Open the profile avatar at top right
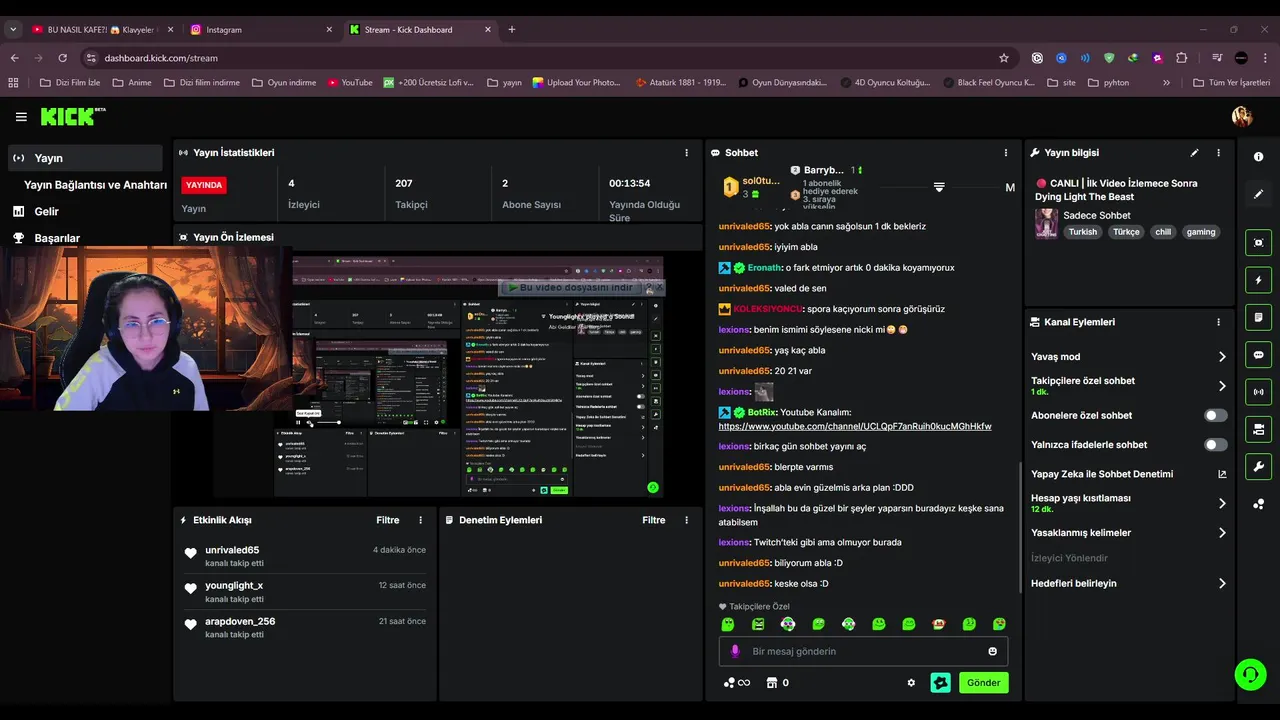 [1242, 117]
